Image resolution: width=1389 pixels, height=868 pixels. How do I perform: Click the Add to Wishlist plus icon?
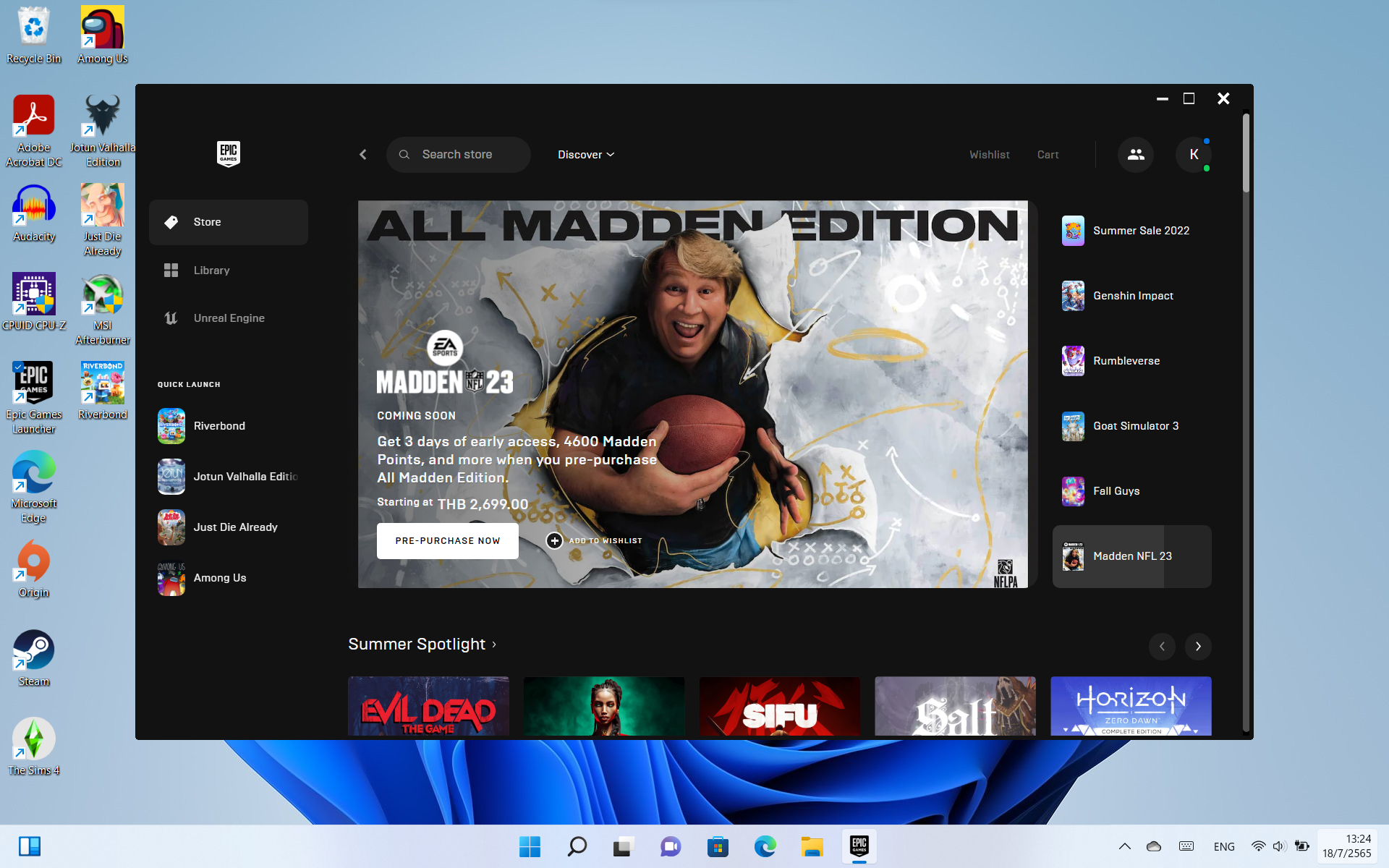click(554, 540)
